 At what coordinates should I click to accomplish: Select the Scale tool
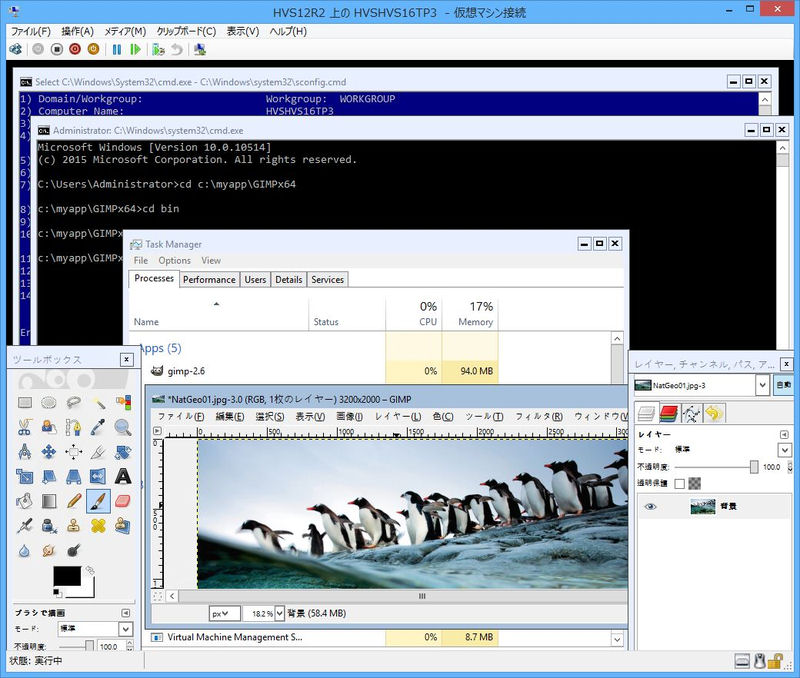pyautogui.click(x=24, y=476)
